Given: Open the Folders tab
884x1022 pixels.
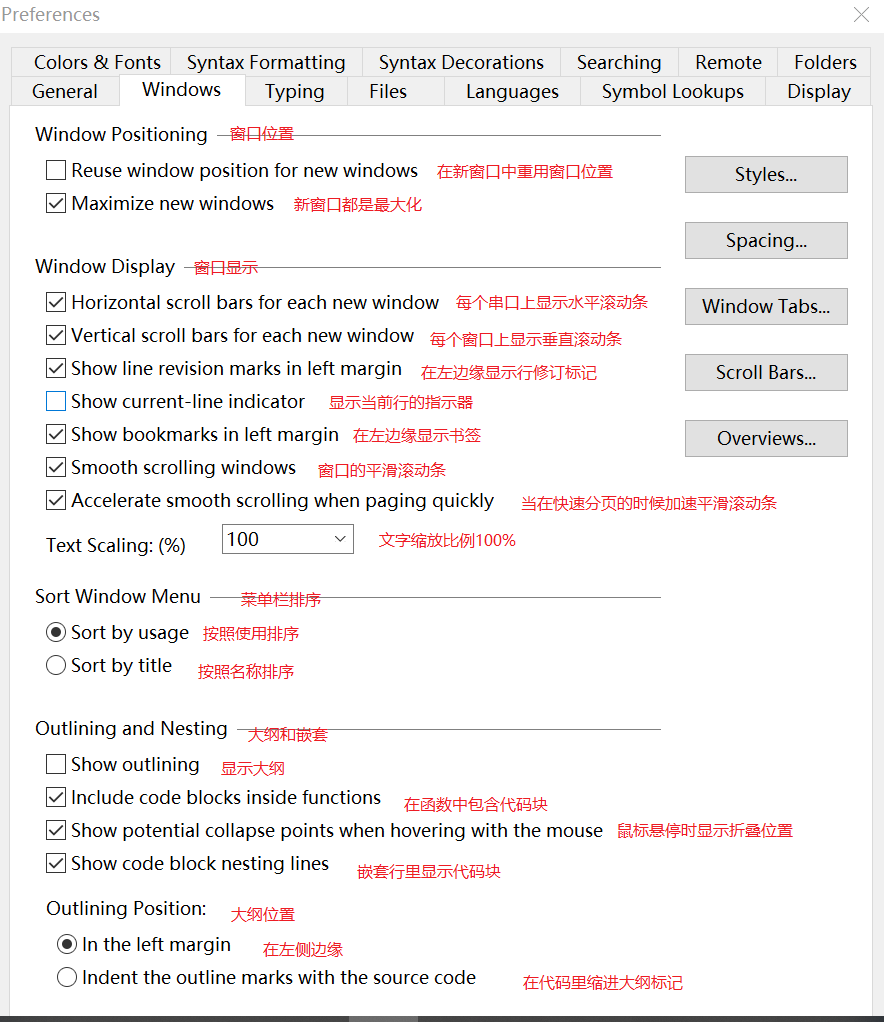Looking at the screenshot, I should coord(825,63).
